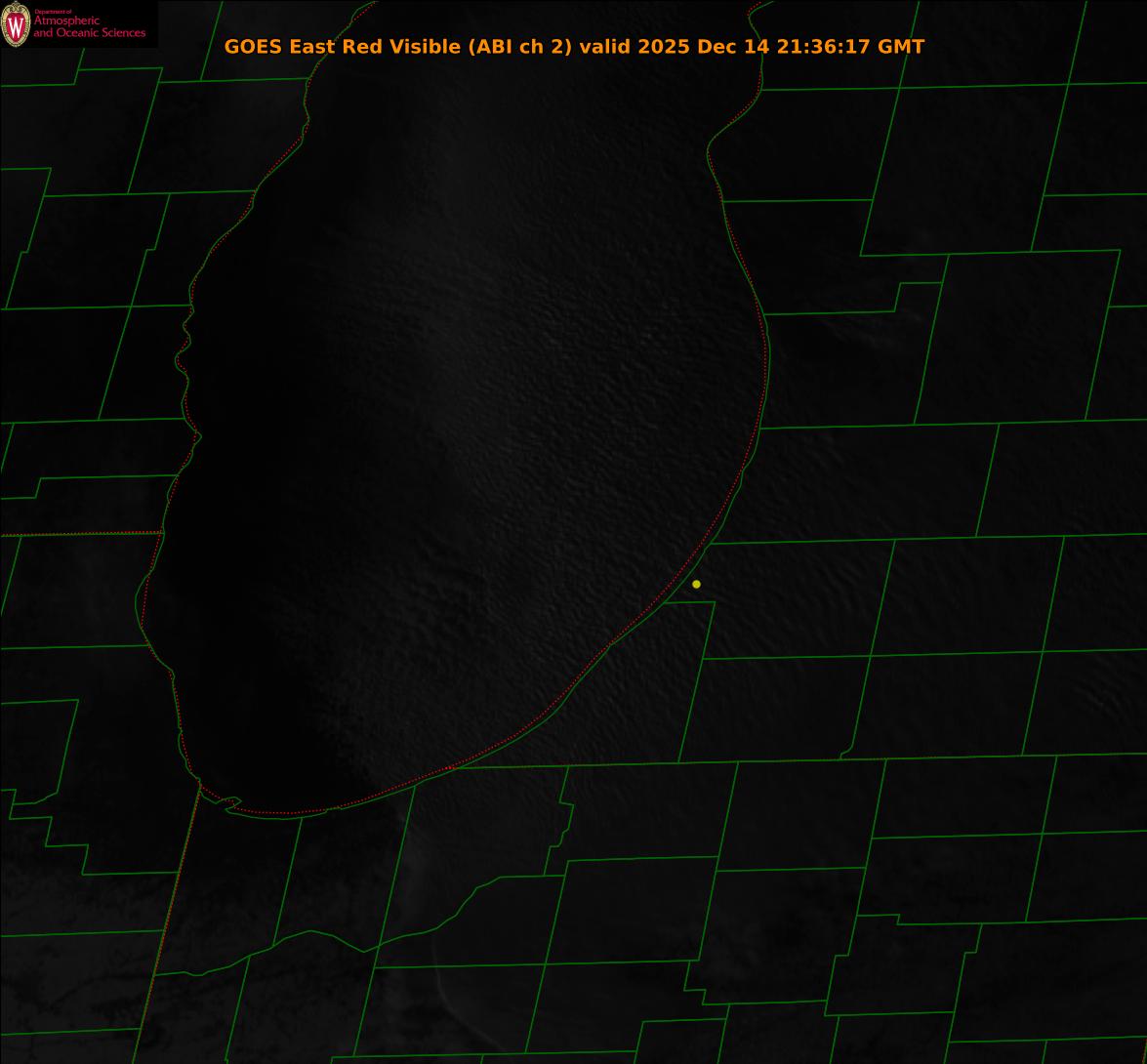
Task: Click the "Red Visible" text in the title
Action: 402,47
